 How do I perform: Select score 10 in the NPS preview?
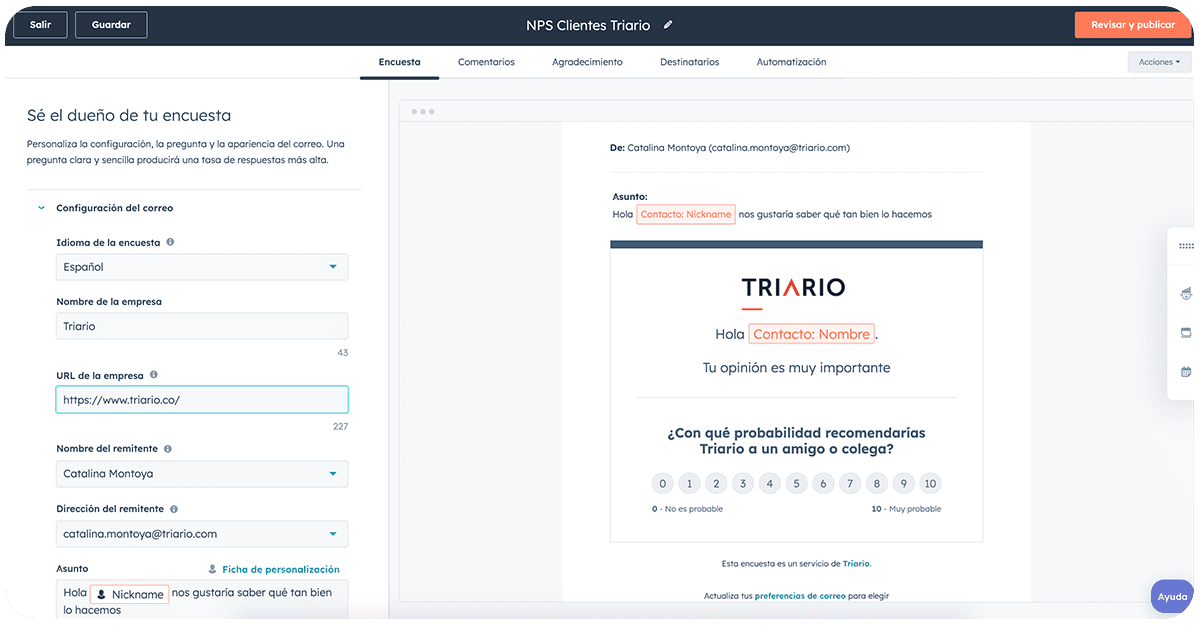[930, 484]
